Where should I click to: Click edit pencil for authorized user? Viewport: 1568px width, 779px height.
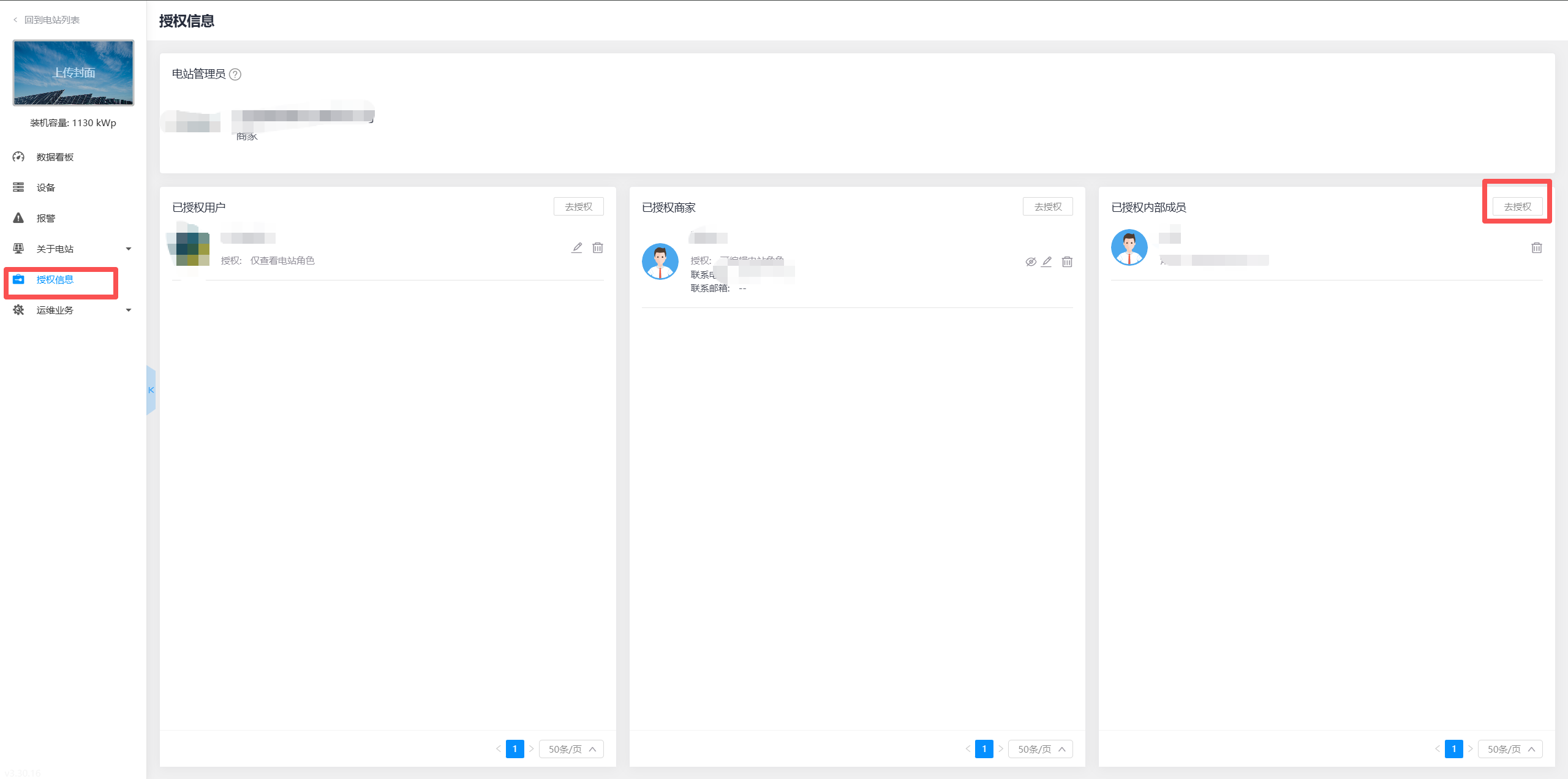577,247
